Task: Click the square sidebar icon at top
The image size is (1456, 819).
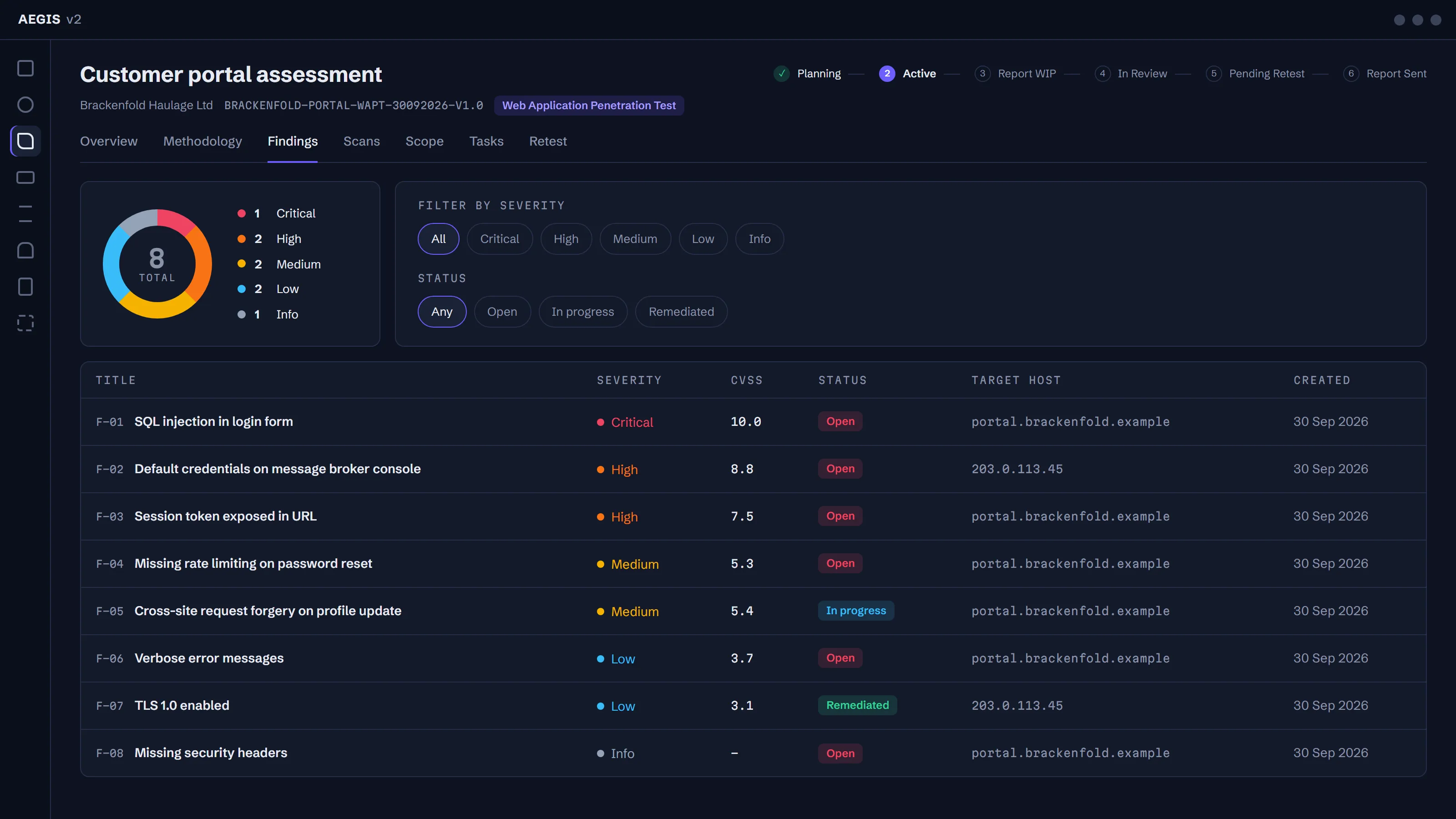Action: [x=25, y=68]
